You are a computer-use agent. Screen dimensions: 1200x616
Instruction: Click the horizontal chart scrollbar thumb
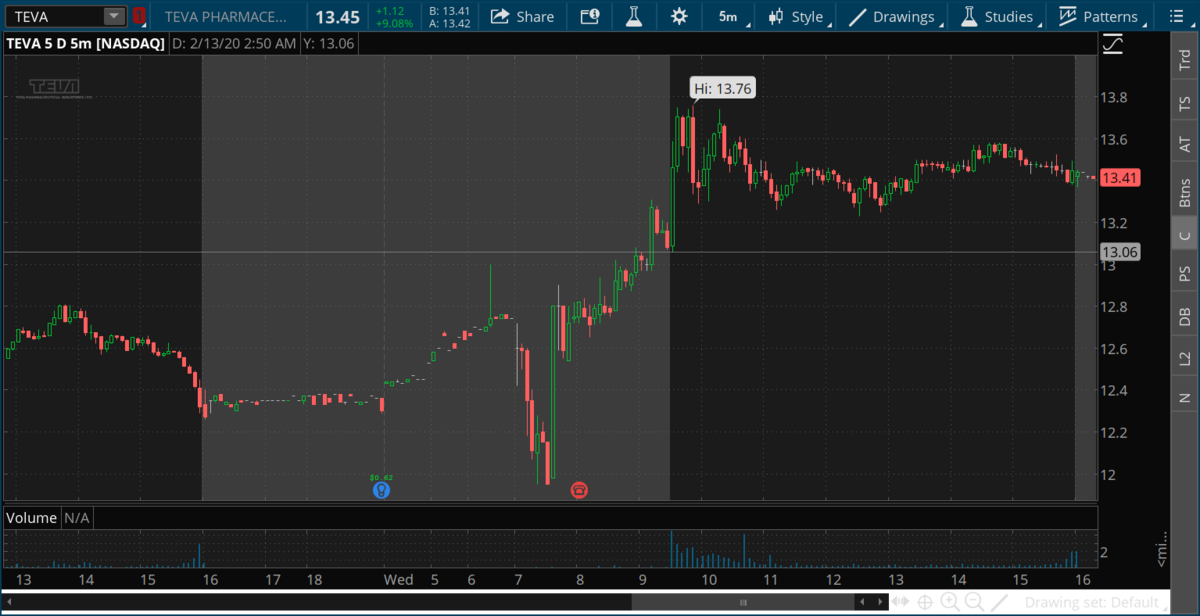[742, 602]
